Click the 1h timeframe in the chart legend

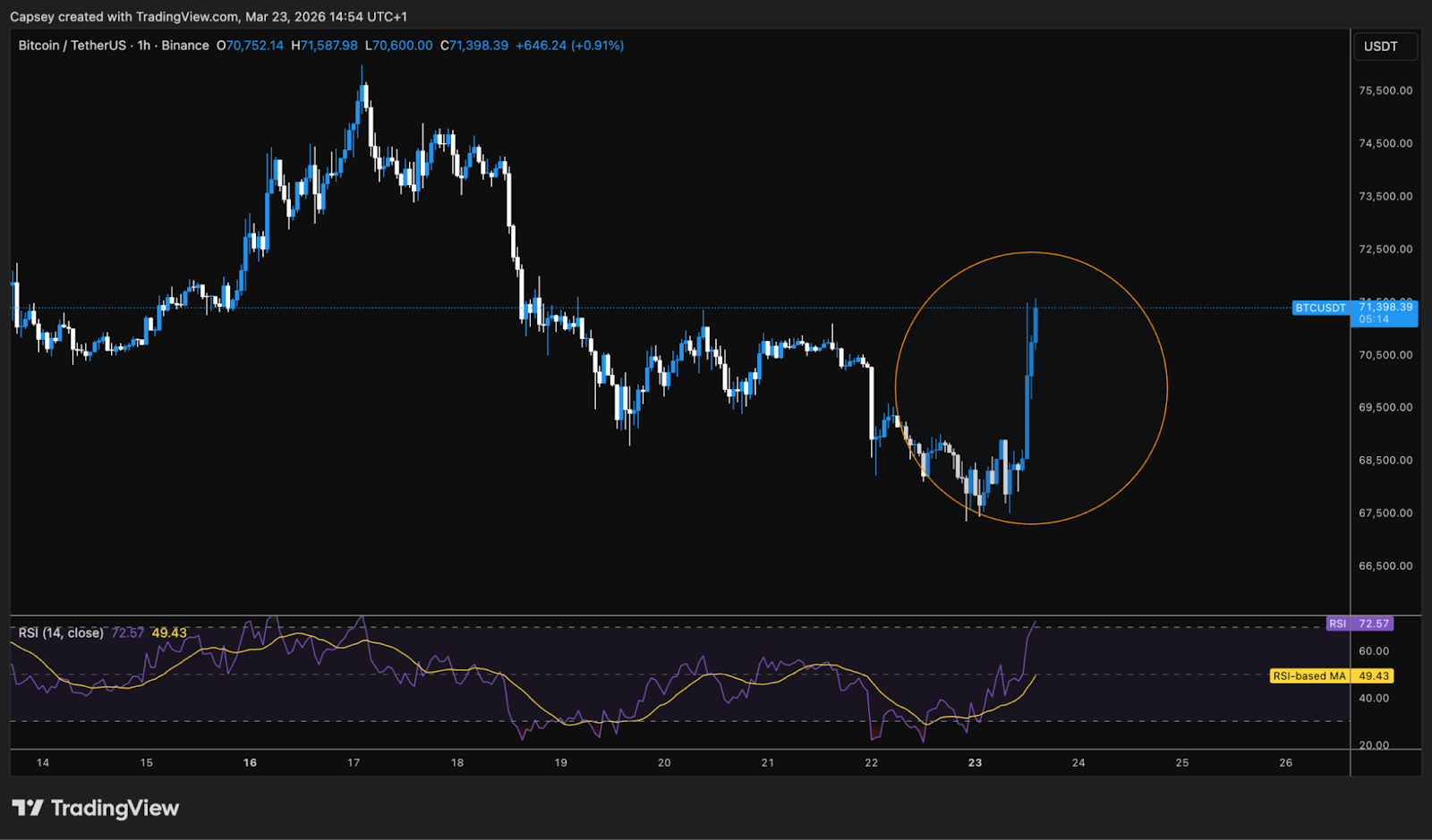point(141,45)
